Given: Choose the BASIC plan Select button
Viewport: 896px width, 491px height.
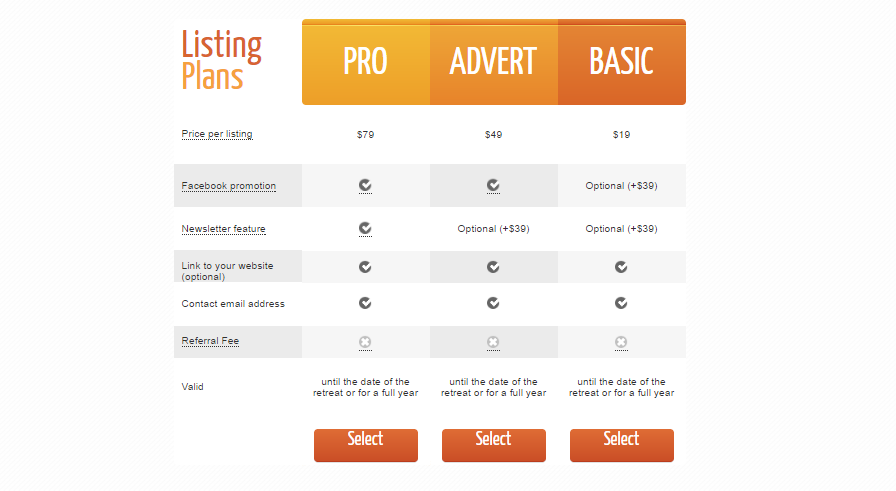Looking at the screenshot, I should click(622, 445).
